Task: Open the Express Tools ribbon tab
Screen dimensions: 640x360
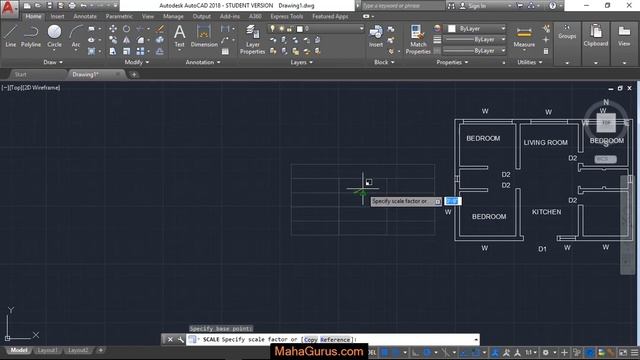Action: point(287,16)
